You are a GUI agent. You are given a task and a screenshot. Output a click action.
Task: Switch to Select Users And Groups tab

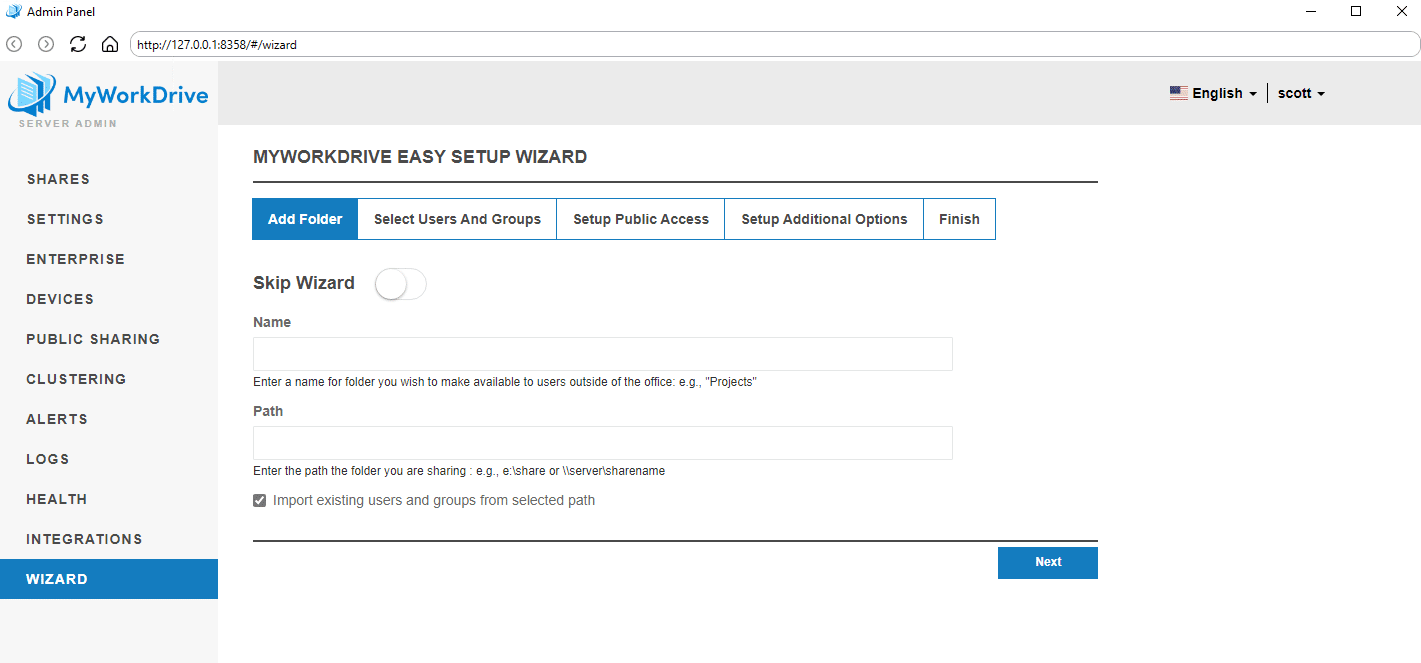[x=457, y=219]
